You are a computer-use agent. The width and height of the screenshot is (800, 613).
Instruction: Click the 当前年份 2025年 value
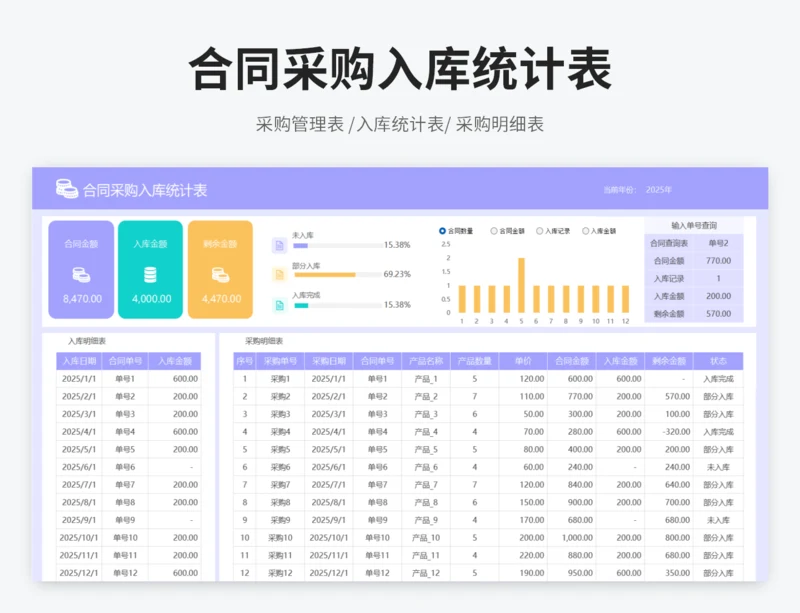click(659, 190)
